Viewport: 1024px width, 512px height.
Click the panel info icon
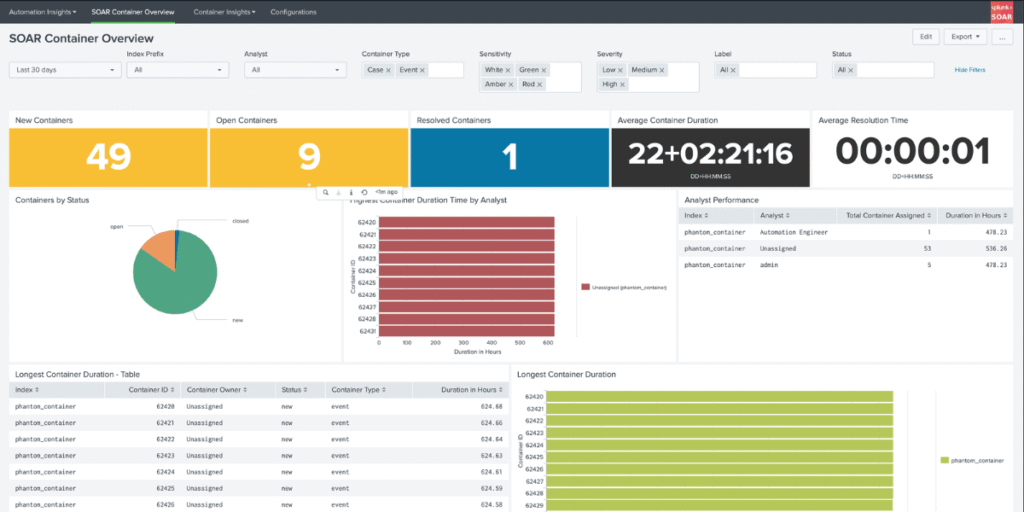pos(351,193)
